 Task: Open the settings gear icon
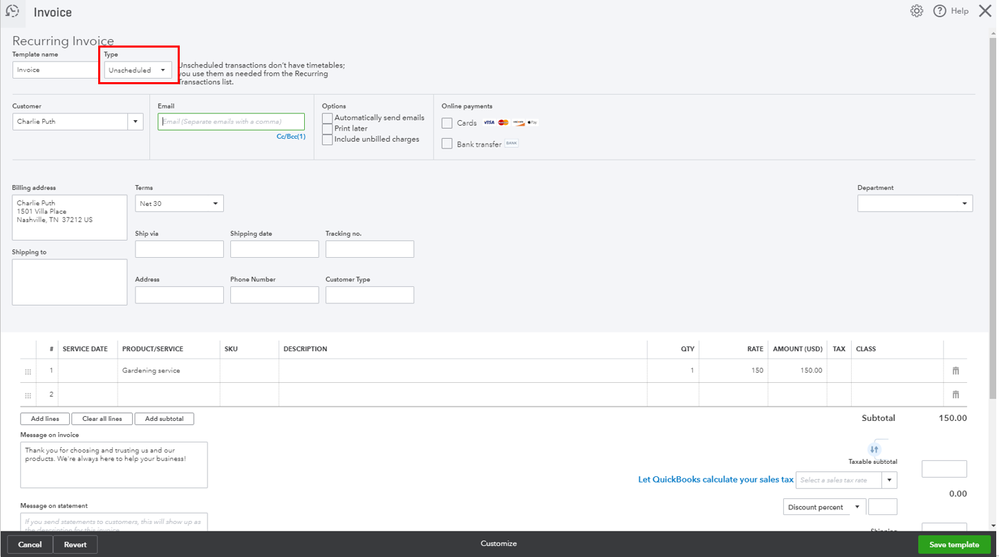tap(916, 11)
